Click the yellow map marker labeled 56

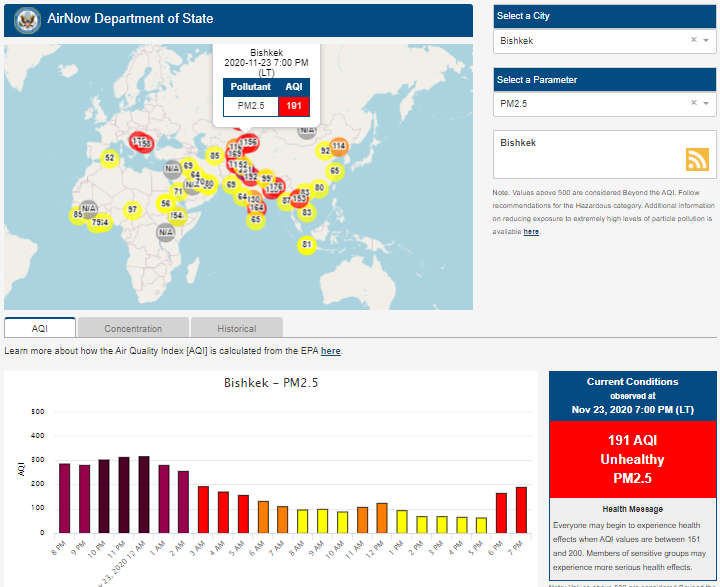(166, 204)
